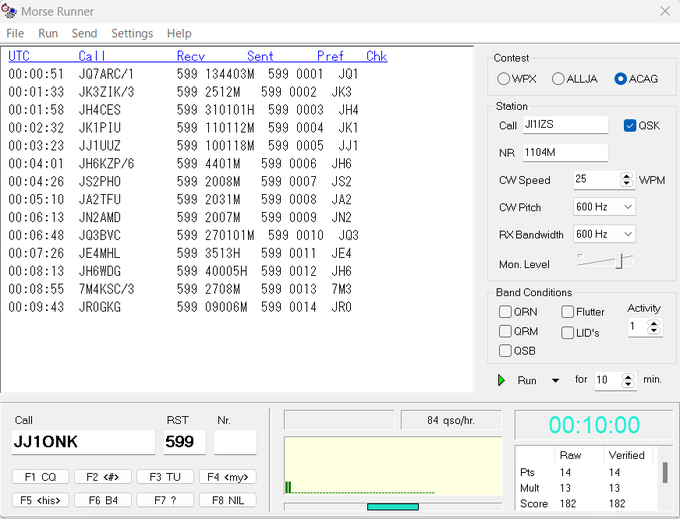Click the Activity value field

pos(638,326)
